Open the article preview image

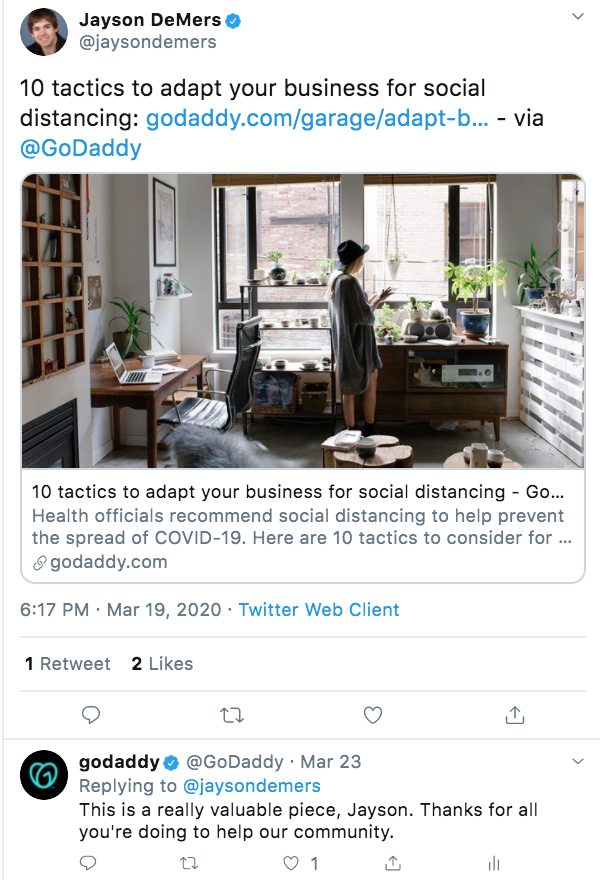tap(302, 321)
